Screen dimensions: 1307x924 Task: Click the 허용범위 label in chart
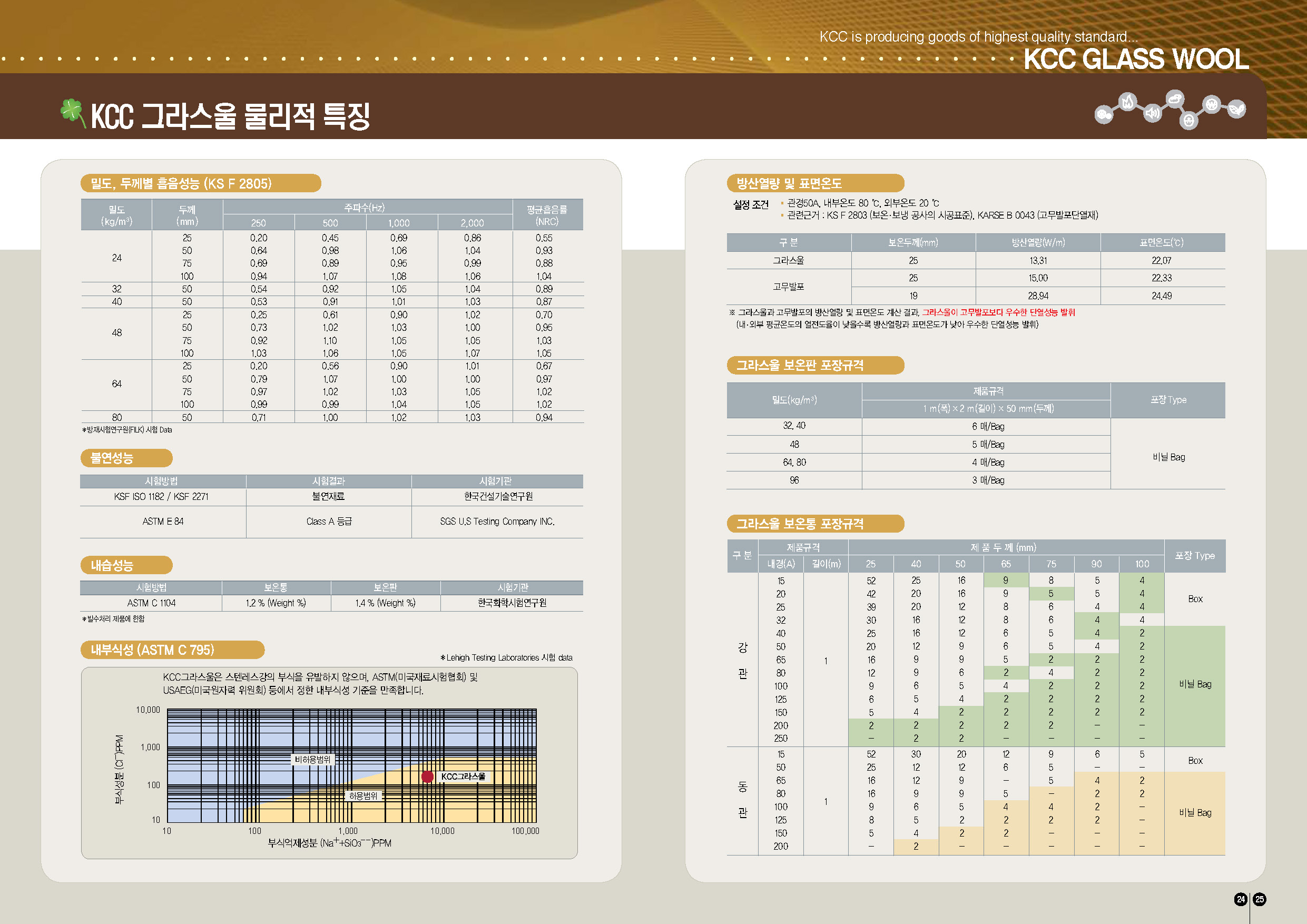click(362, 795)
